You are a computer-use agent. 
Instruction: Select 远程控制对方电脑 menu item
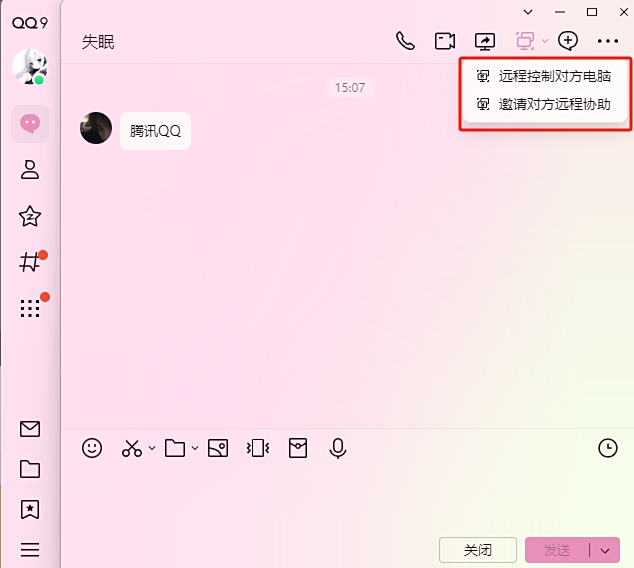point(554,76)
